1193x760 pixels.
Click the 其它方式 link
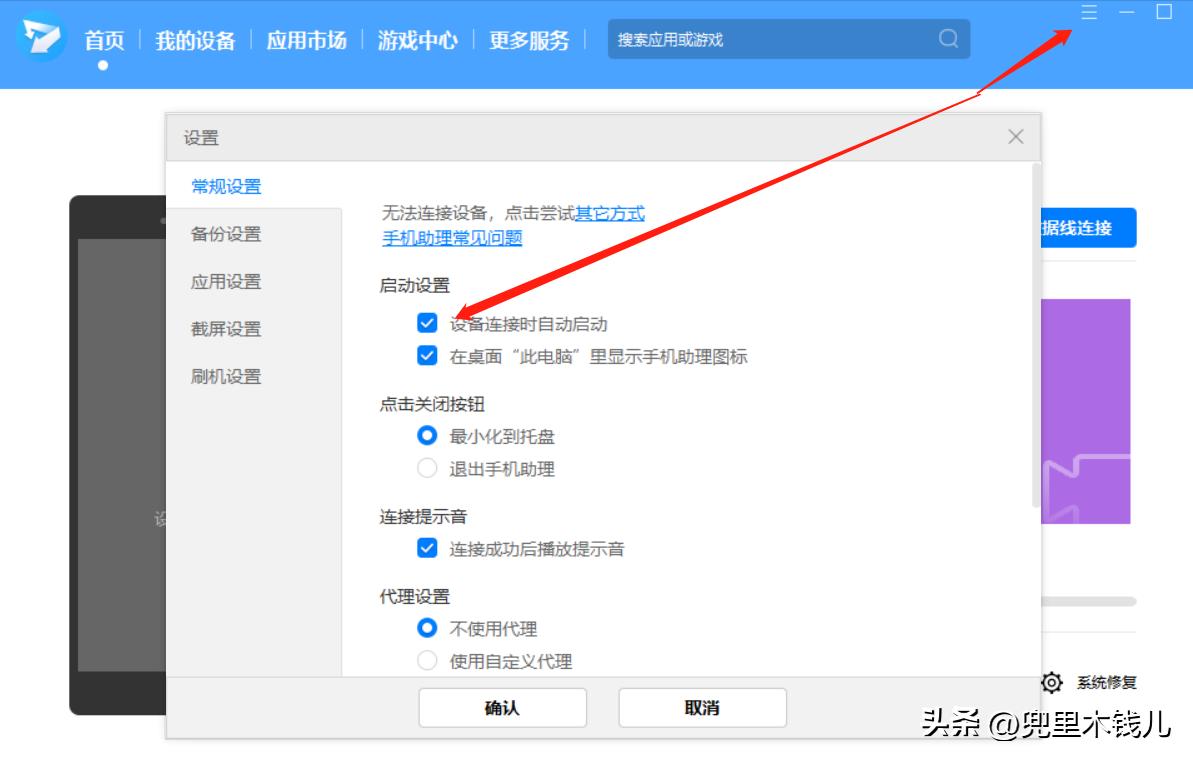point(612,213)
